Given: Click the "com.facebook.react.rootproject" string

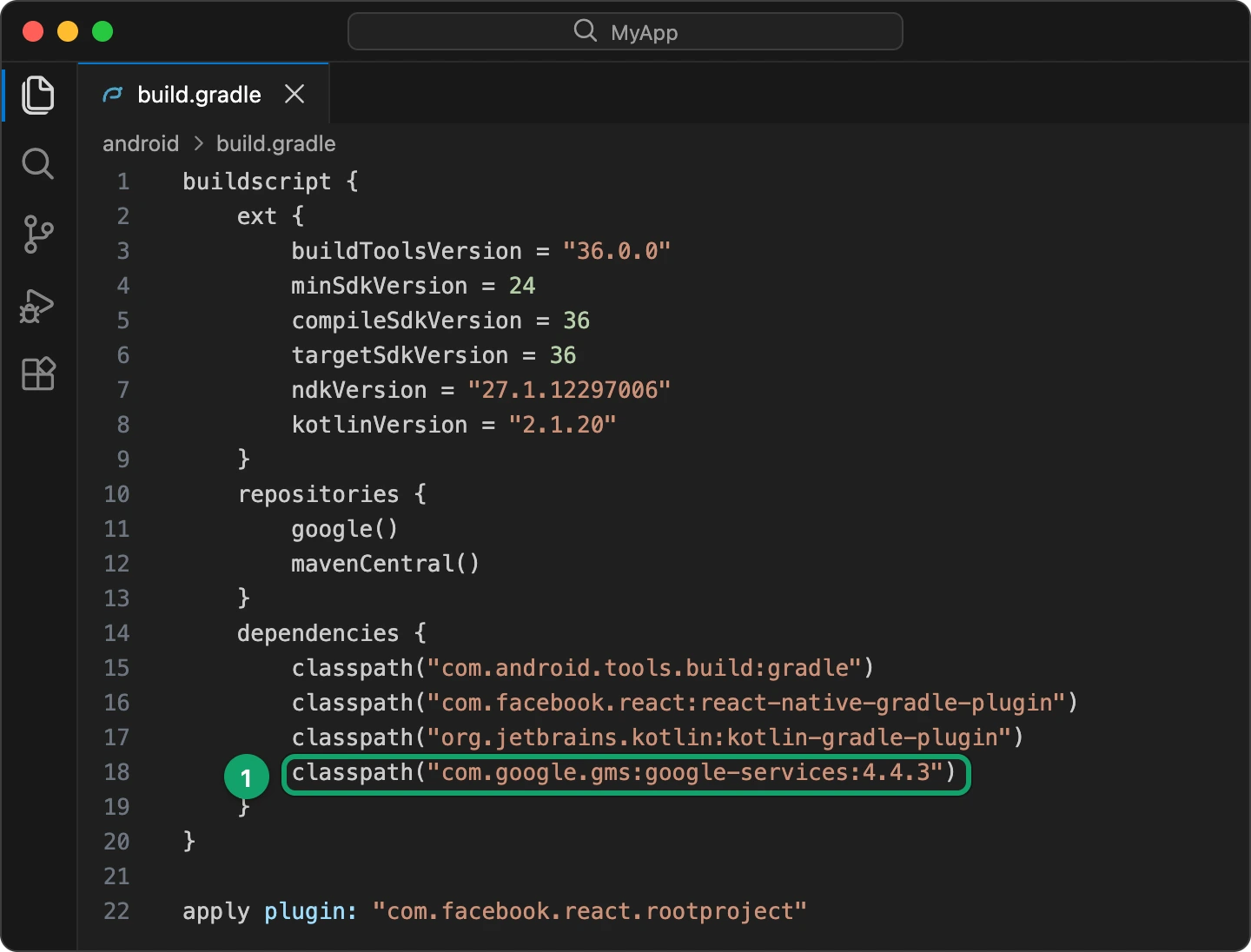Looking at the screenshot, I should [590, 911].
